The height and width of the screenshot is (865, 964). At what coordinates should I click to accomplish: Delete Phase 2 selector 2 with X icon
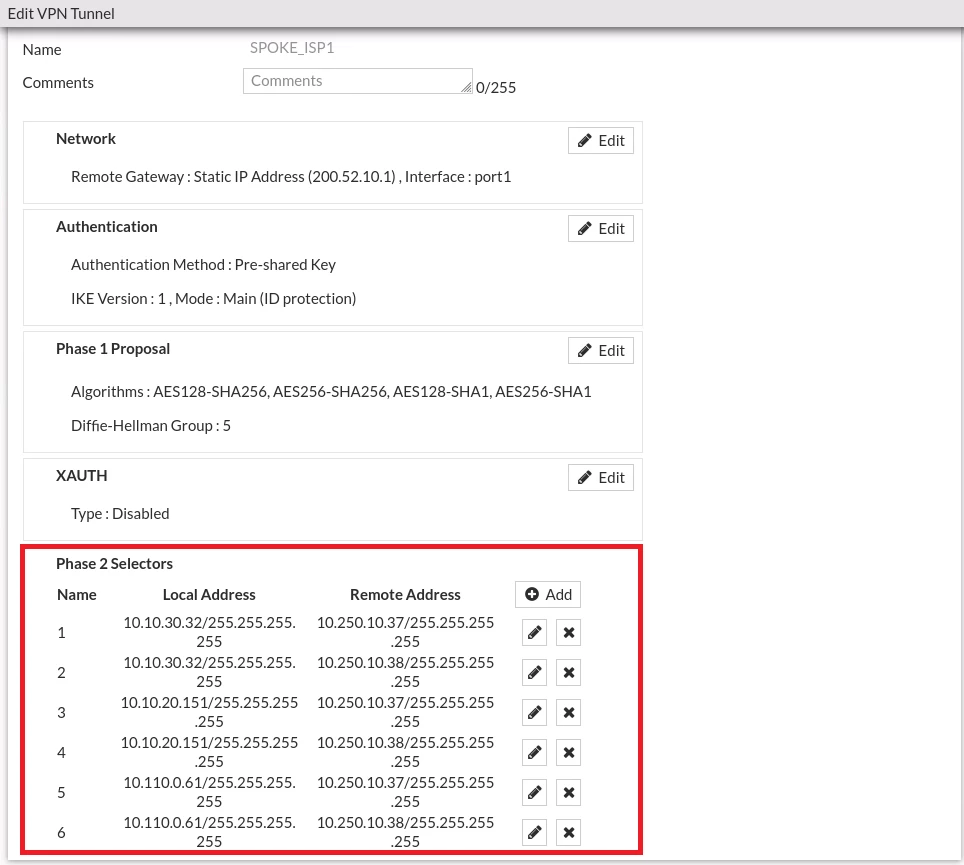569,673
